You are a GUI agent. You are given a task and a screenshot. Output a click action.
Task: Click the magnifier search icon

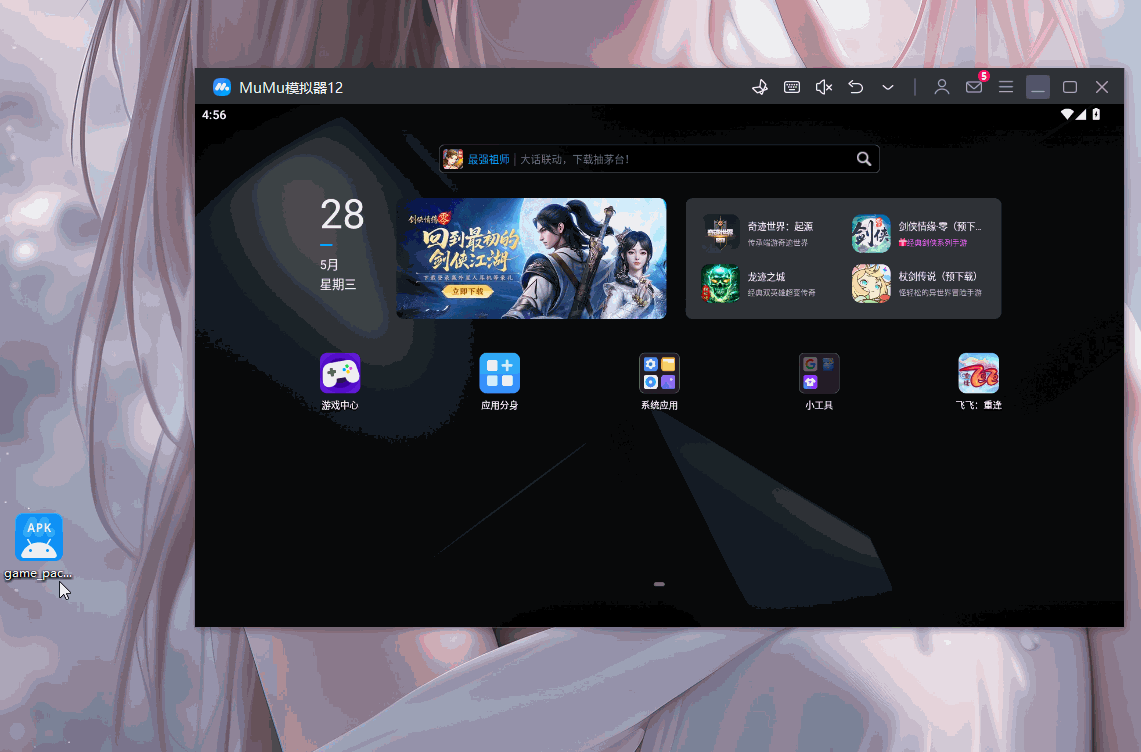(864, 159)
